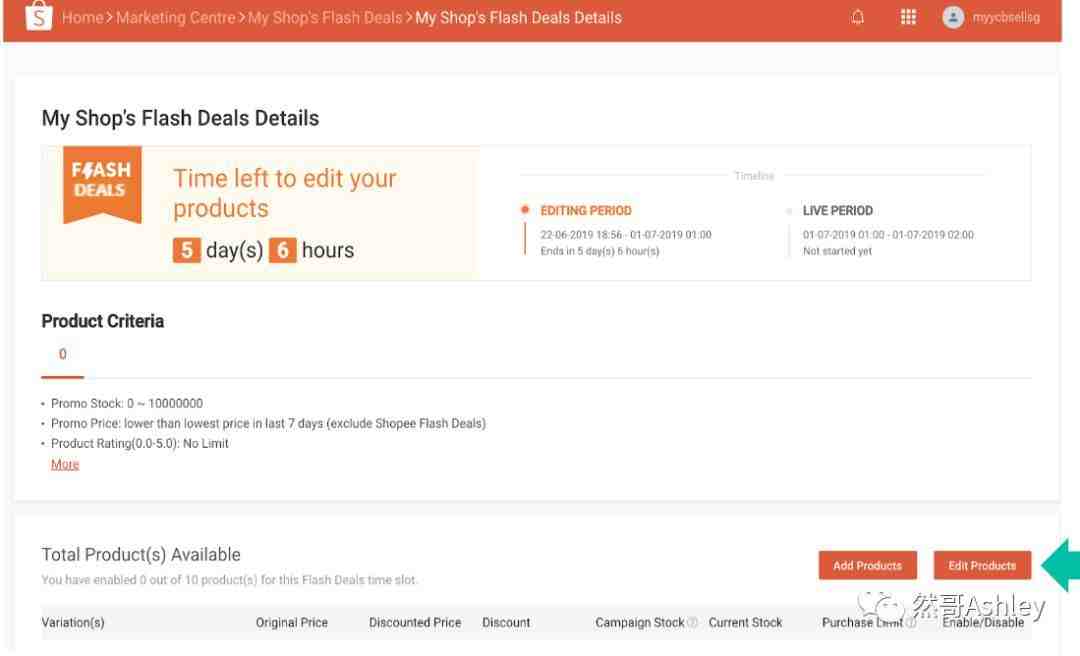Click the Shopee logo icon
Image resolution: width=1080 pixels, height=656 pixels.
(x=39, y=17)
